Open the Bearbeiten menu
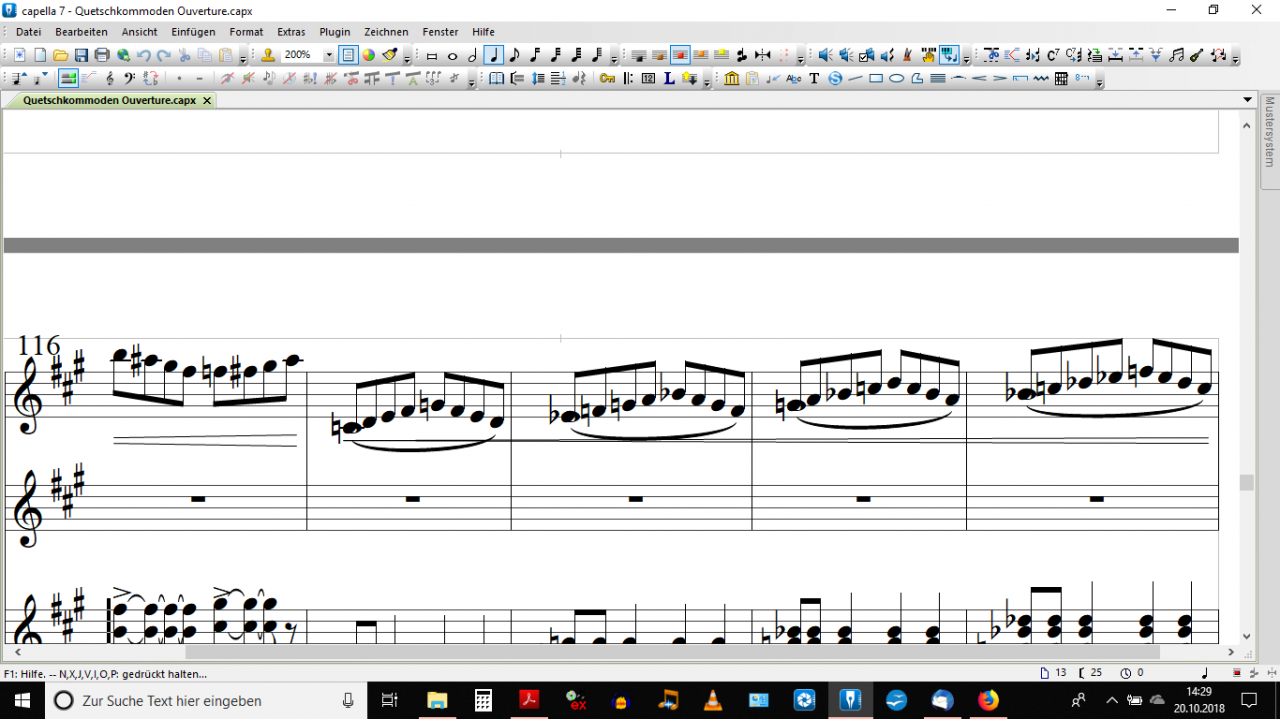 pos(81,32)
